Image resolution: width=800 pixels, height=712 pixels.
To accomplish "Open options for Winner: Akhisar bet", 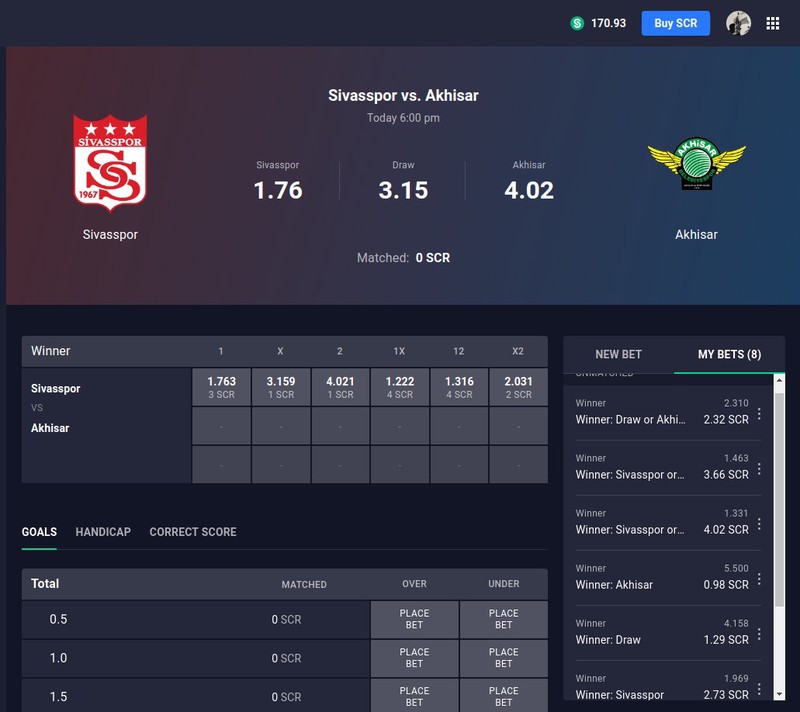I will tap(759, 579).
